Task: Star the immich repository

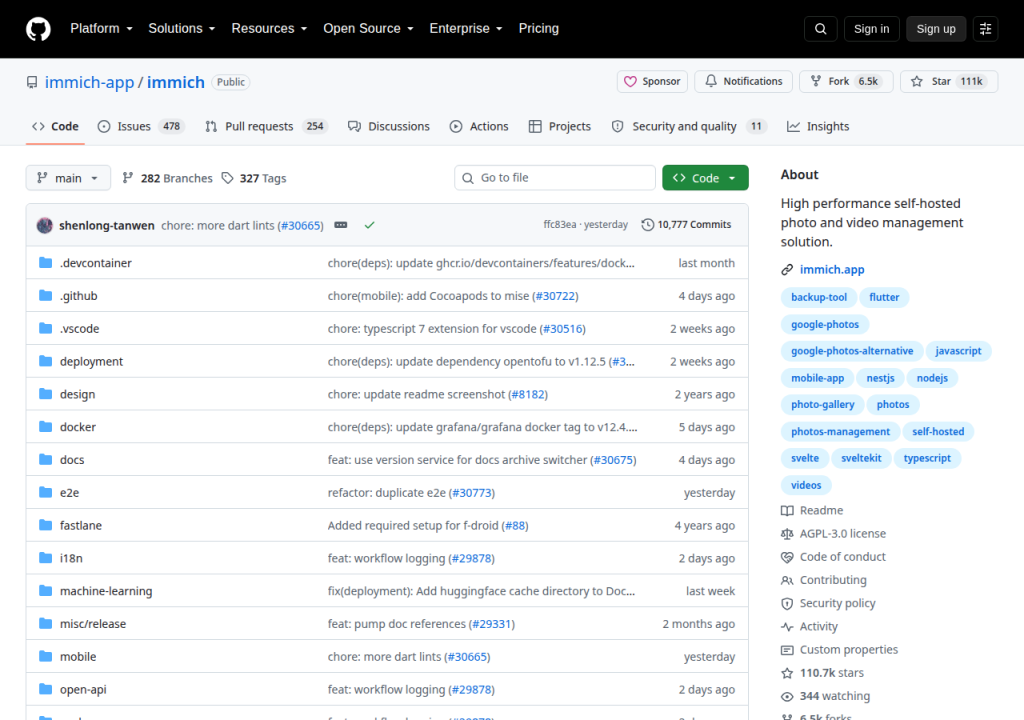Action: point(949,82)
